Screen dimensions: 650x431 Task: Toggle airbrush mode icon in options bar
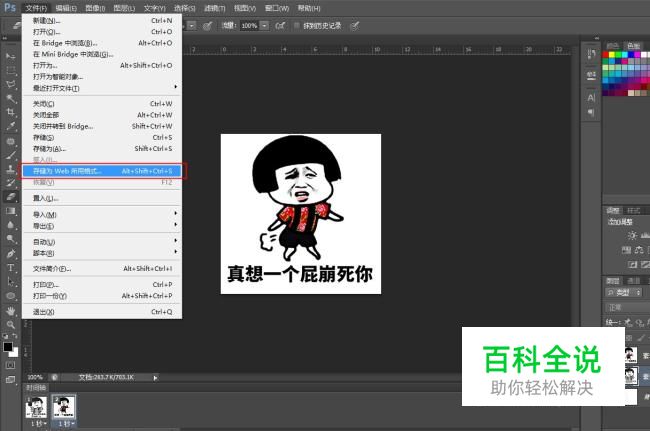280,26
